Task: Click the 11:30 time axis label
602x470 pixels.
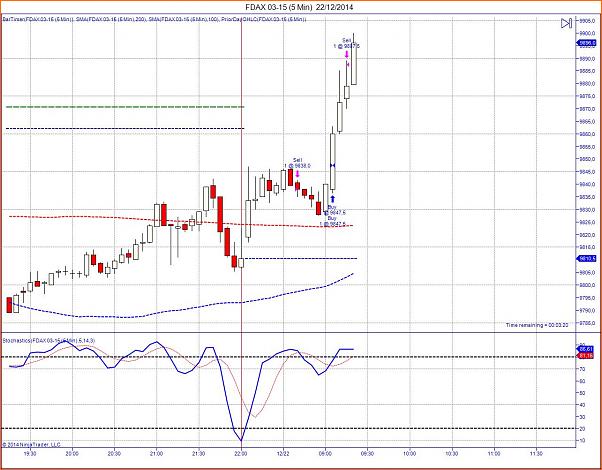Action: (536, 453)
